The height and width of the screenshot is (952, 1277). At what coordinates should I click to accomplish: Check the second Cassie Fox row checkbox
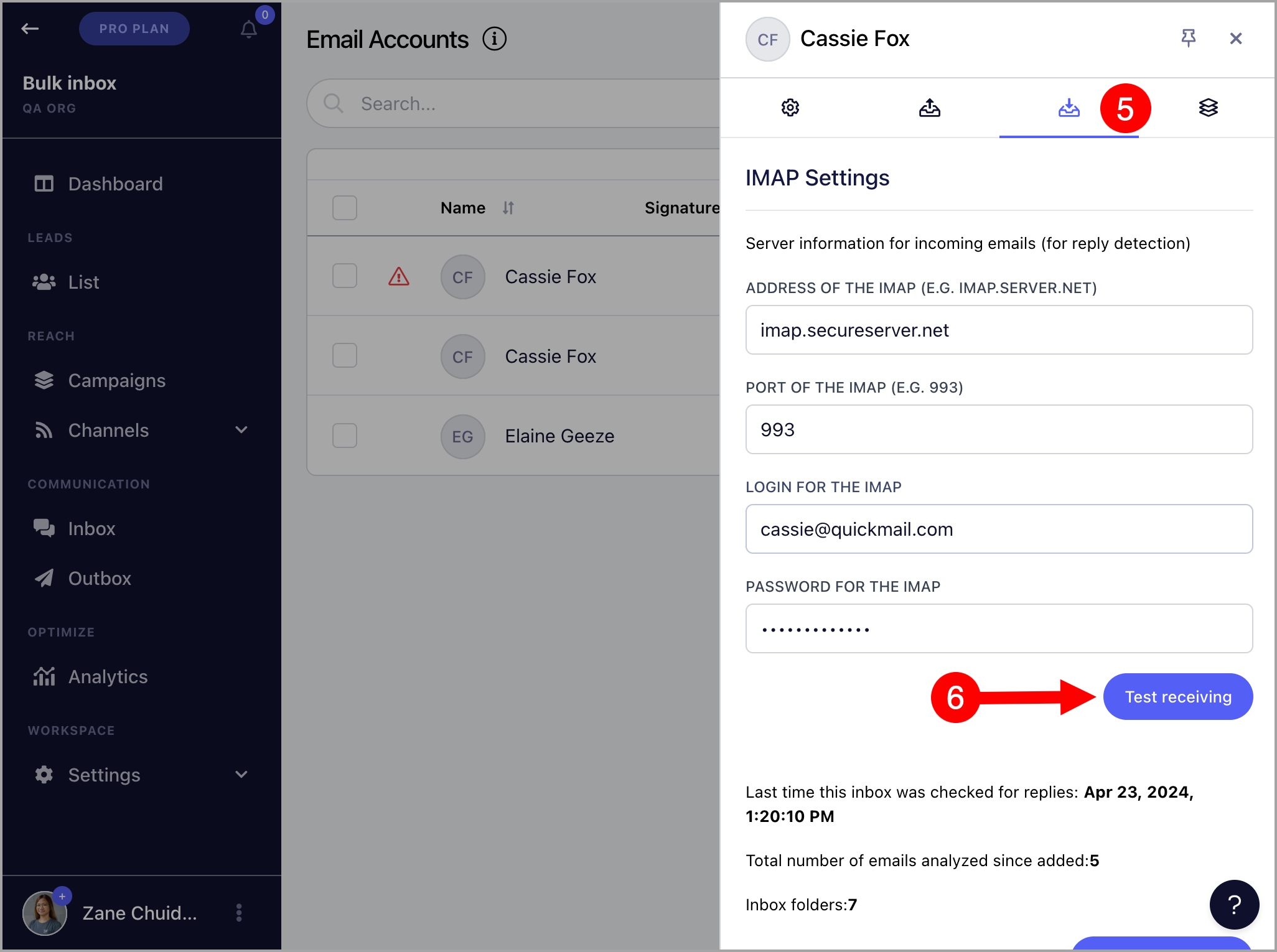[x=345, y=355]
